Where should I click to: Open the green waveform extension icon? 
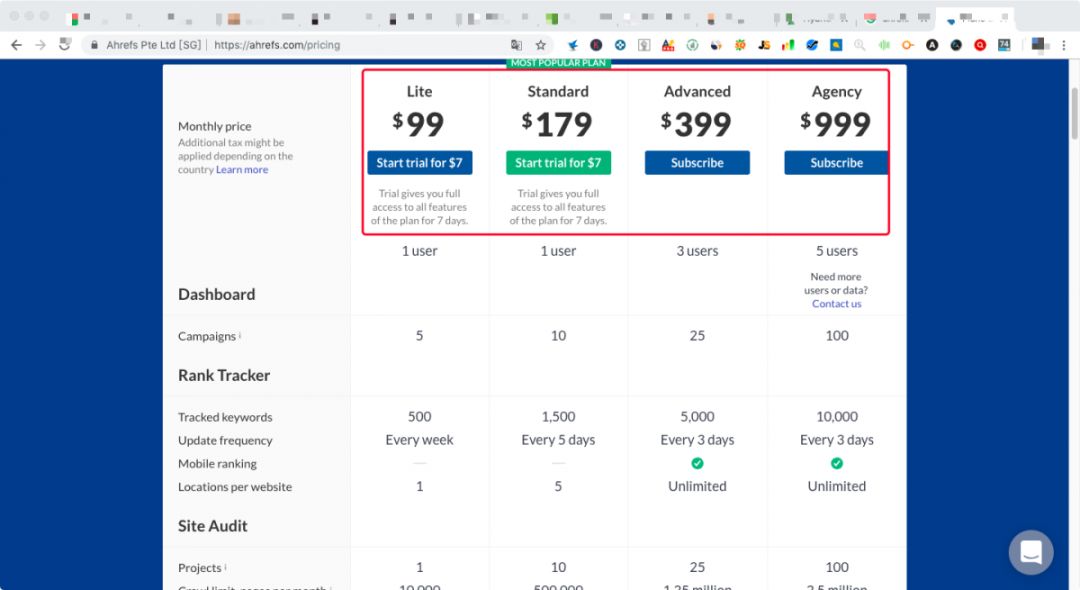[884, 45]
